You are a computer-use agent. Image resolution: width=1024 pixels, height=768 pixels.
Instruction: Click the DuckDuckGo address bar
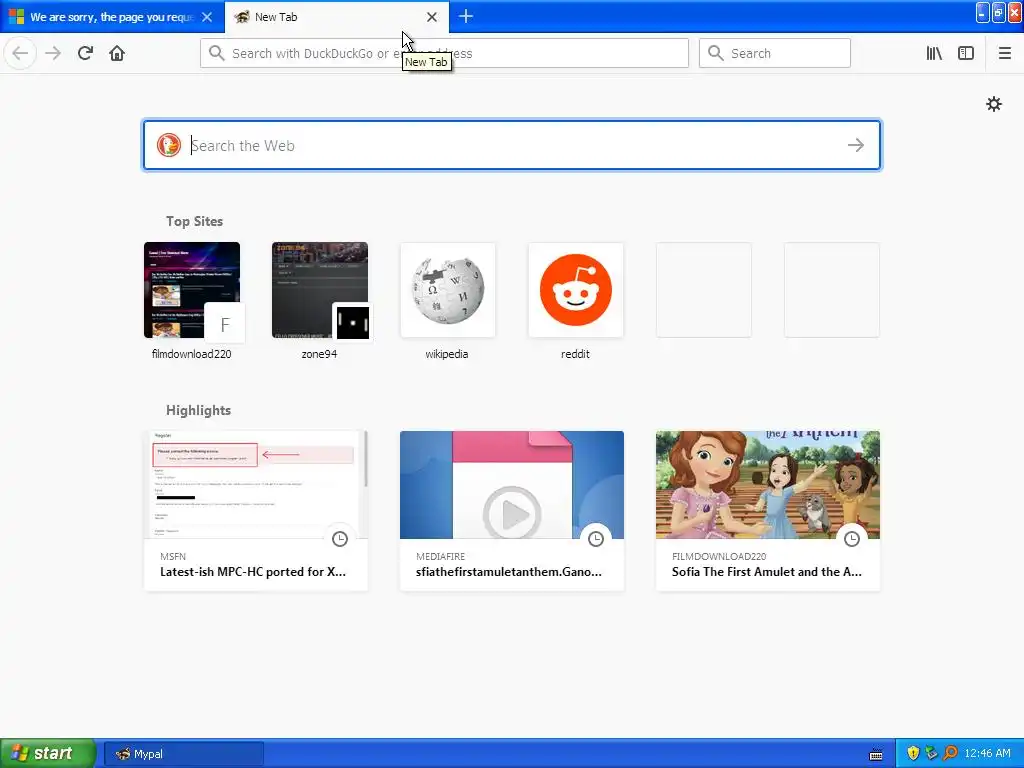click(444, 53)
